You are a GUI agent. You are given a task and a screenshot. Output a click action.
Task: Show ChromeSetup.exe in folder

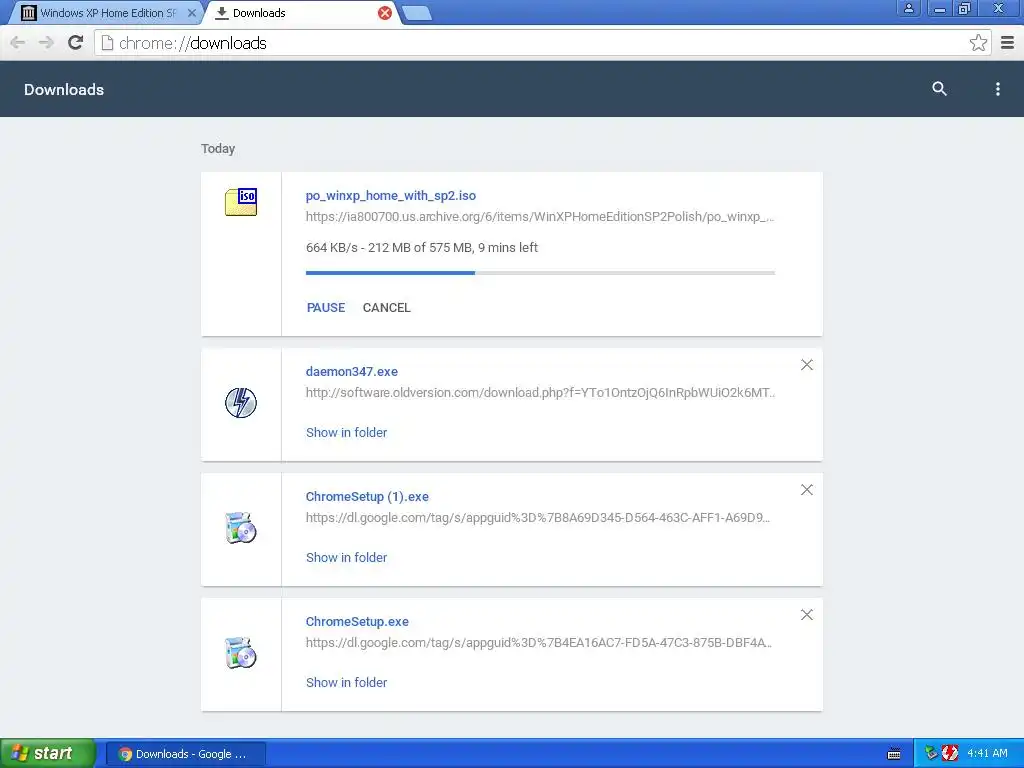346,682
